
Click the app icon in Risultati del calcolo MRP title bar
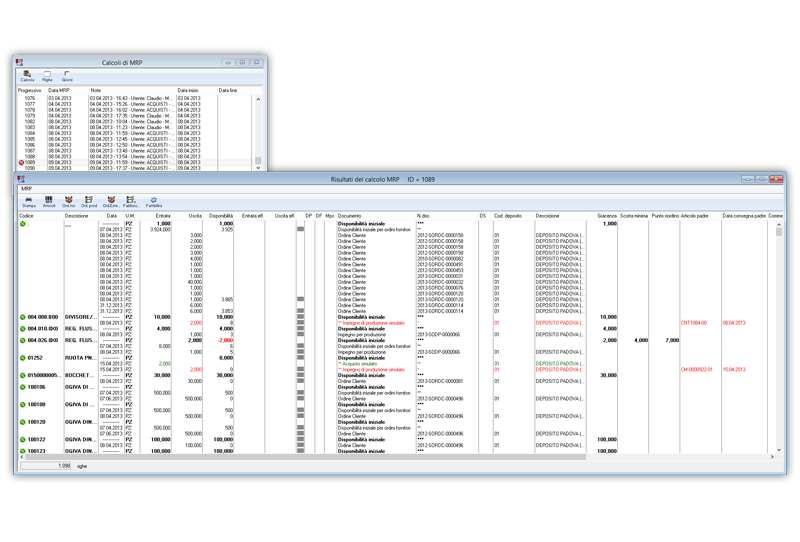21,179
